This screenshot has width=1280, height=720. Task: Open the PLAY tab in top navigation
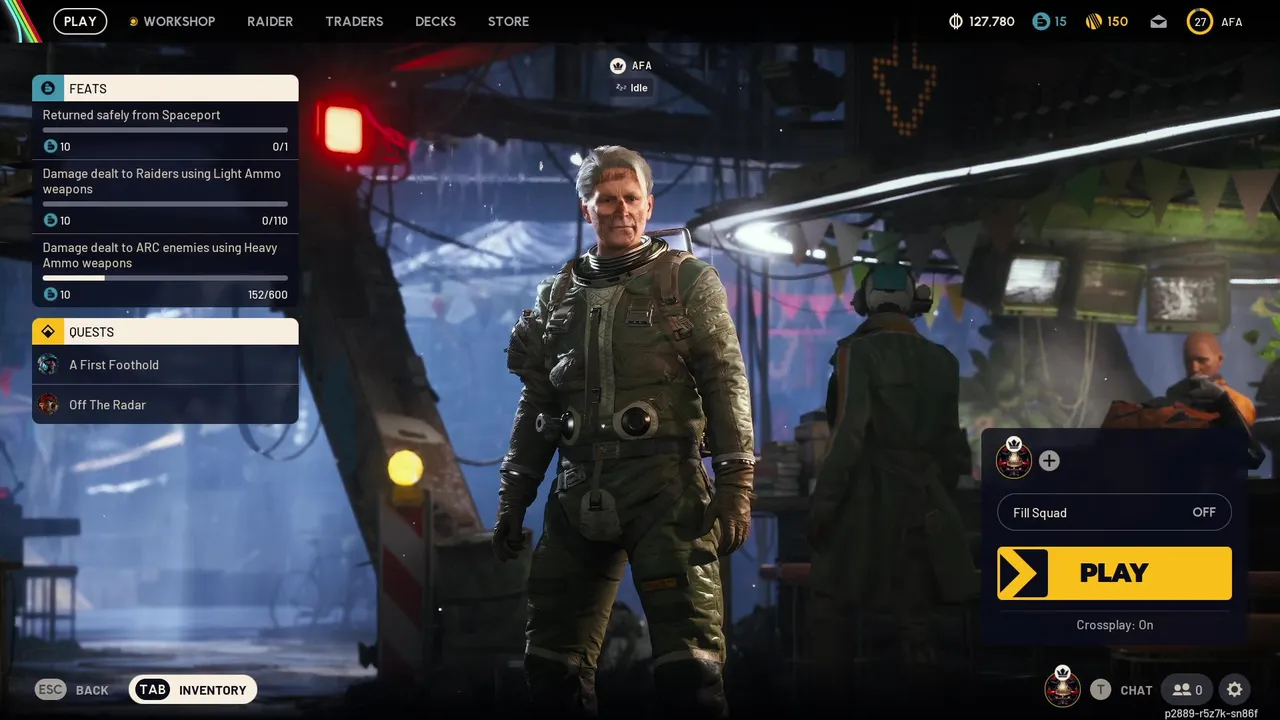[x=80, y=21]
